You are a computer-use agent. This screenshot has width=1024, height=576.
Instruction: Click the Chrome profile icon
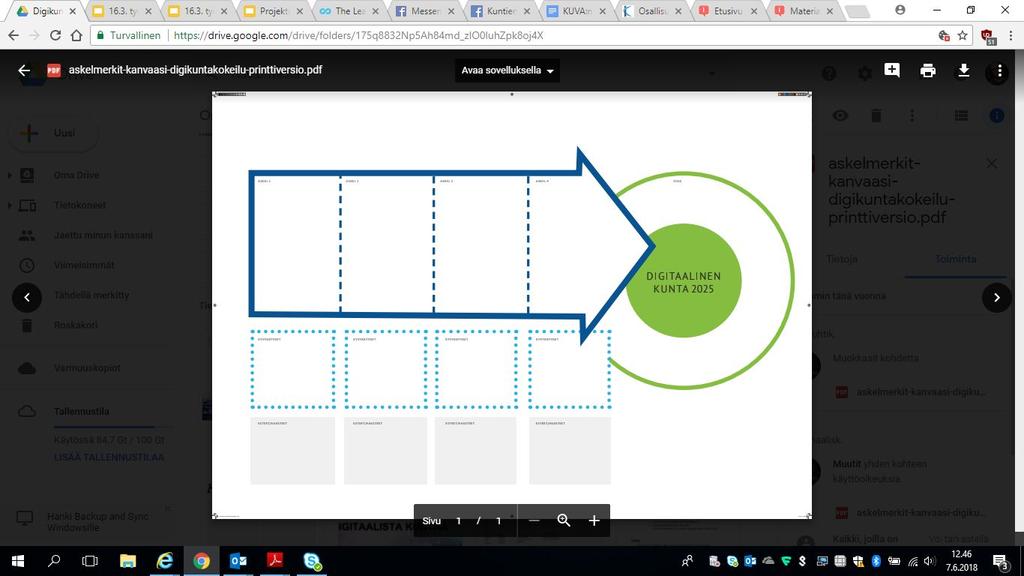click(x=901, y=10)
